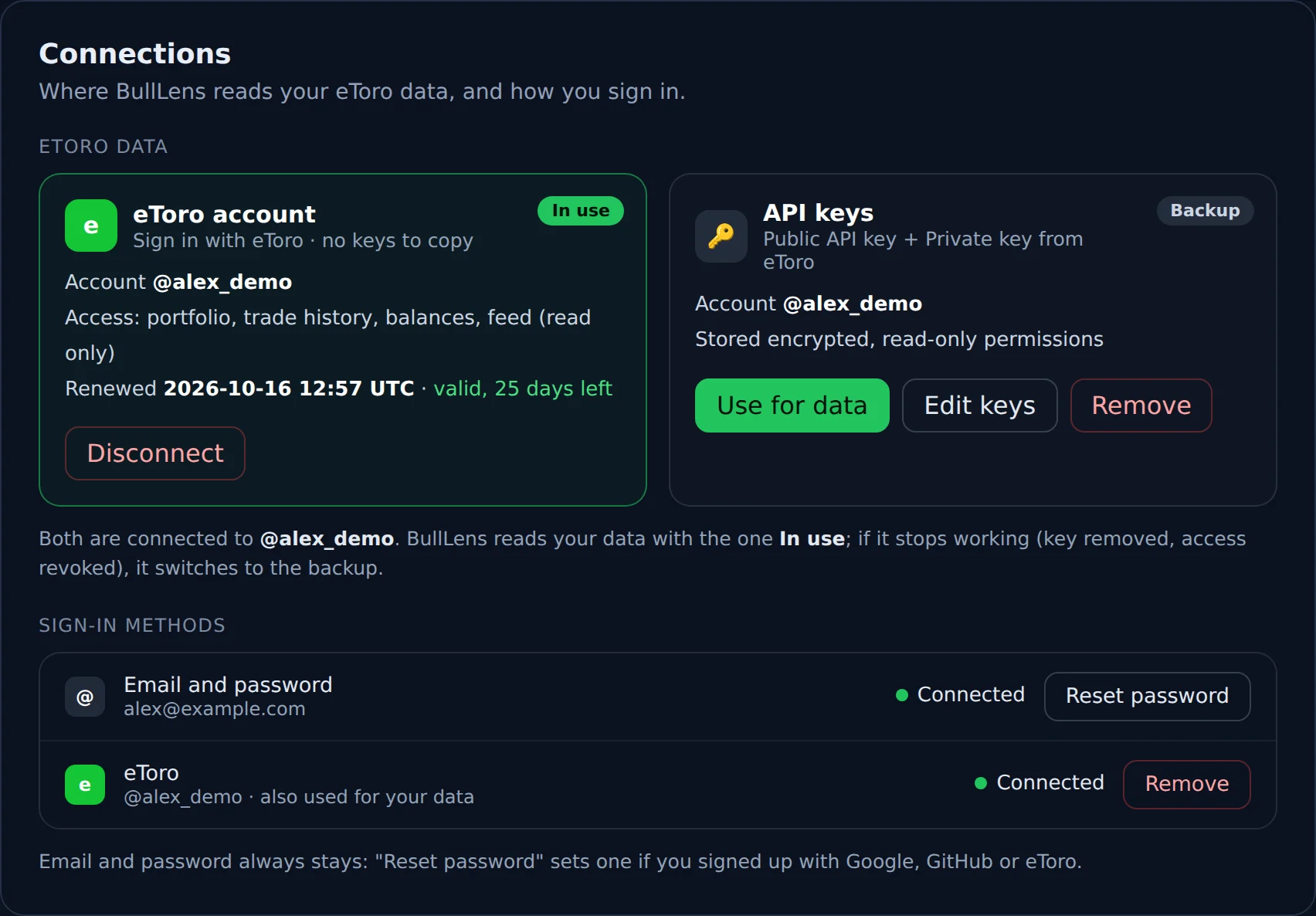Click the green eToro logo in eToro account card
Screen dimensions: 1316x916
pyautogui.click(x=91, y=226)
